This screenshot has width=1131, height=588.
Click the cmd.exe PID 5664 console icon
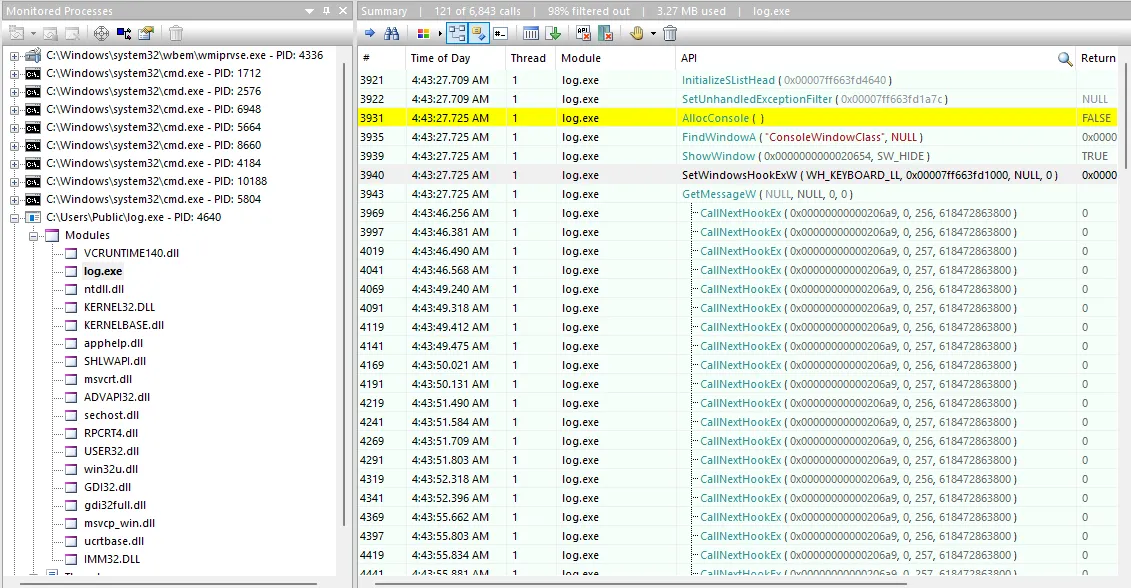pos(33,128)
